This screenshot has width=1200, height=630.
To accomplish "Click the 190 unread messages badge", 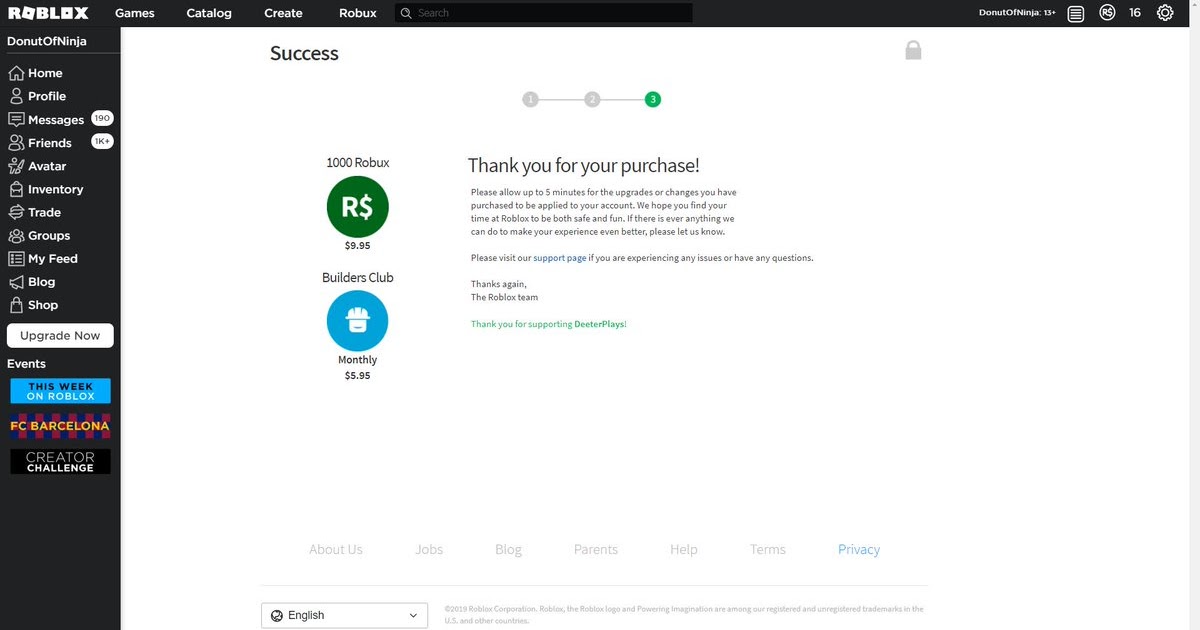I will point(102,118).
